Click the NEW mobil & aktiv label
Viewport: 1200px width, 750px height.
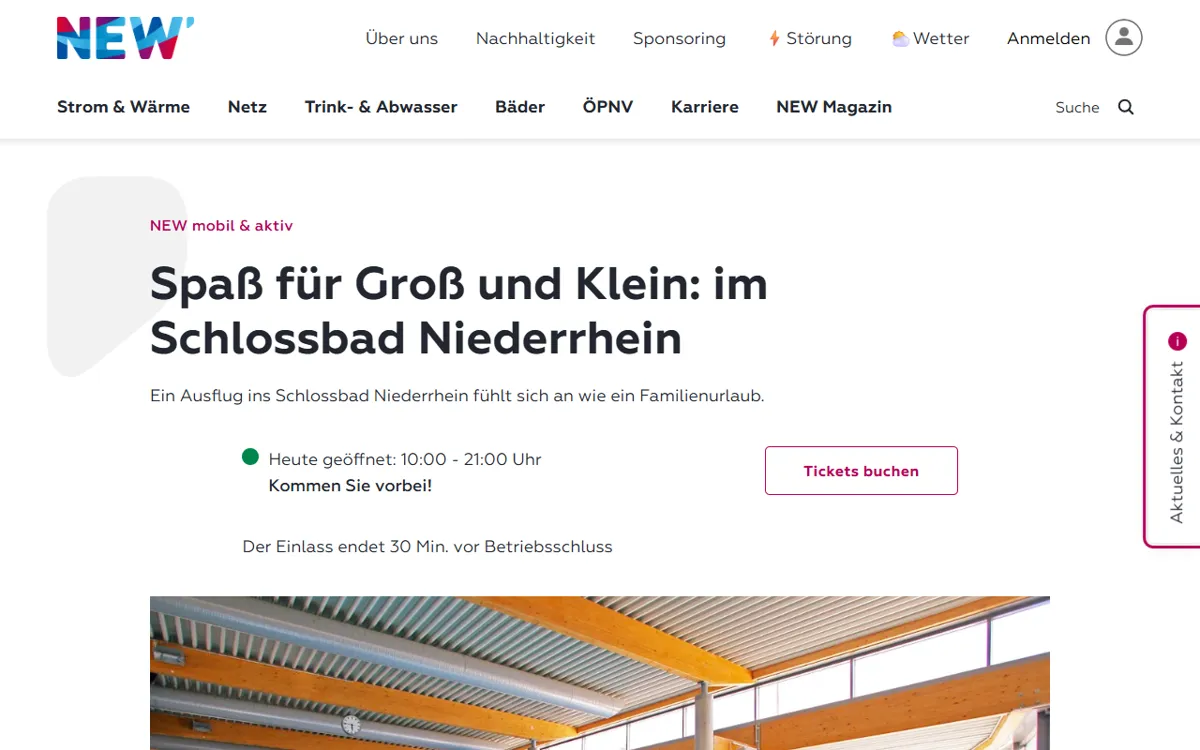click(x=221, y=226)
